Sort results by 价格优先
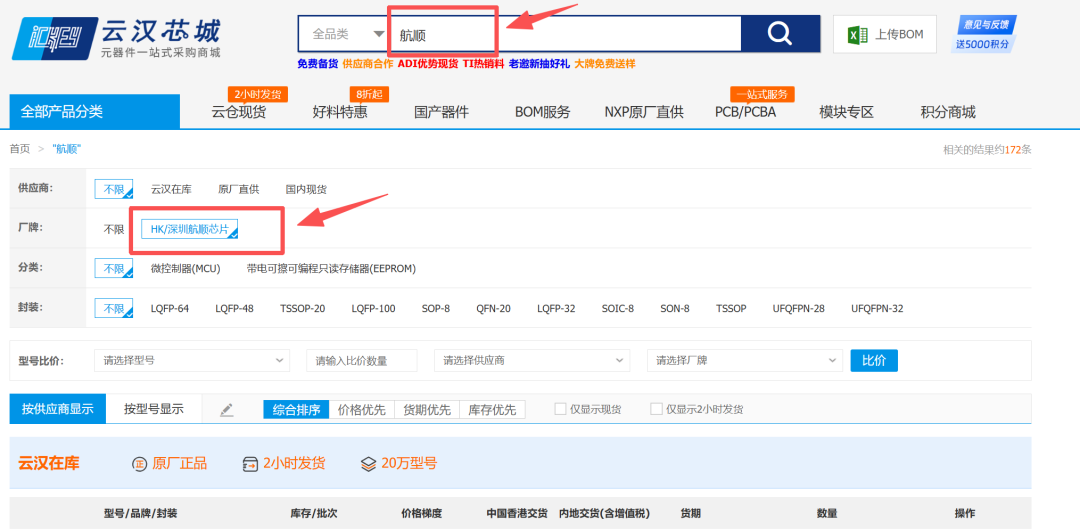Viewport: 1080px width, 530px height. coord(361,409)
